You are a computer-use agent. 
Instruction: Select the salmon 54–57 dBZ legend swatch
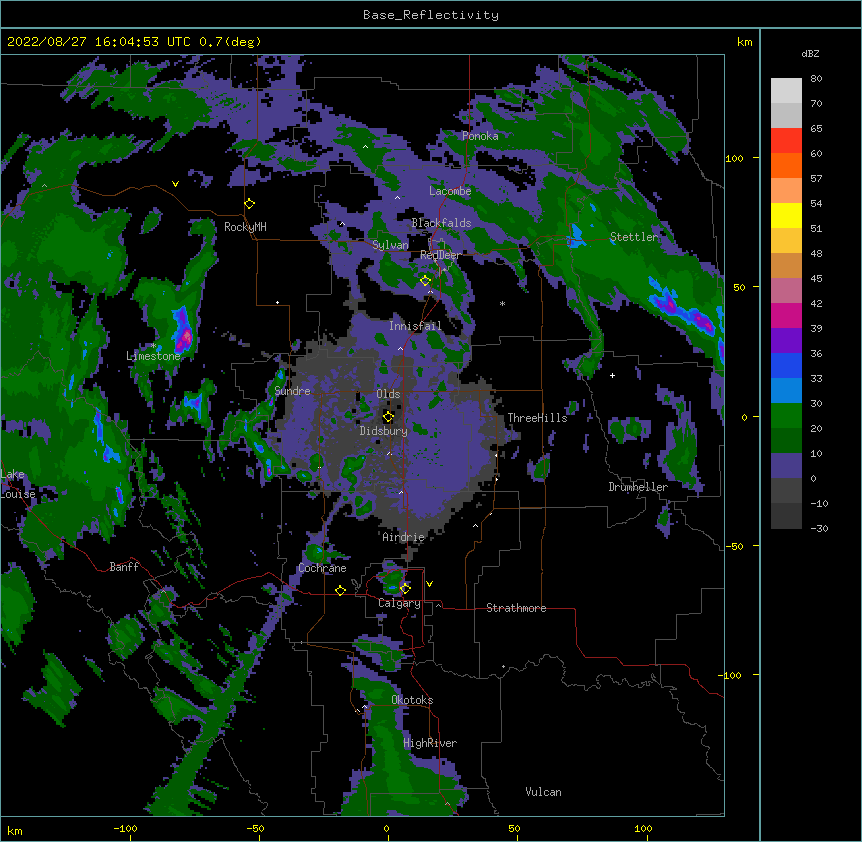coord(786,191)
